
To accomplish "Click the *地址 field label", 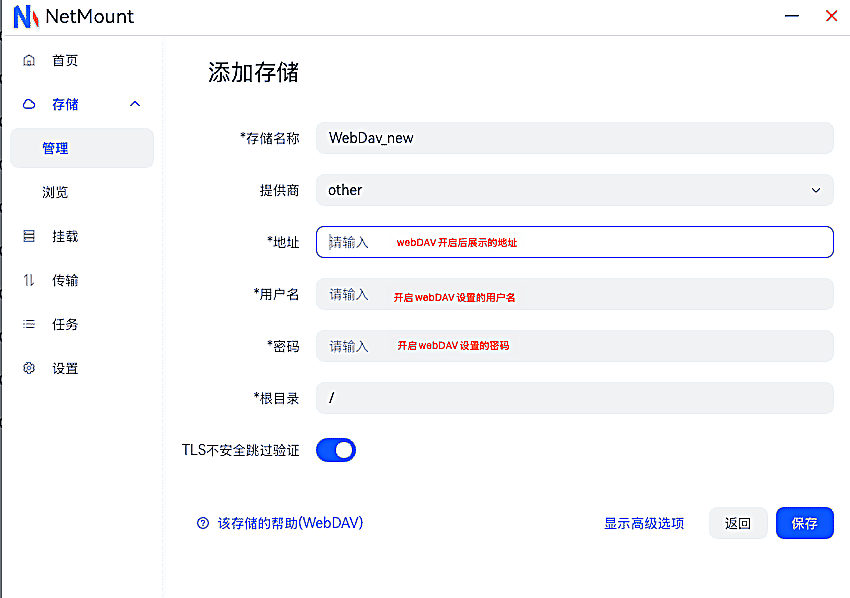I will coord(282,242).
